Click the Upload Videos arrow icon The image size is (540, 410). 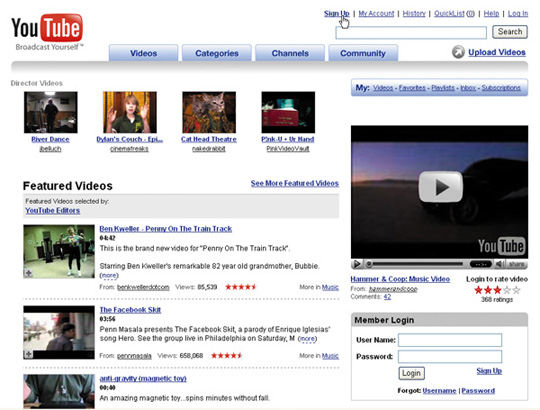click(x=458, y=52)
